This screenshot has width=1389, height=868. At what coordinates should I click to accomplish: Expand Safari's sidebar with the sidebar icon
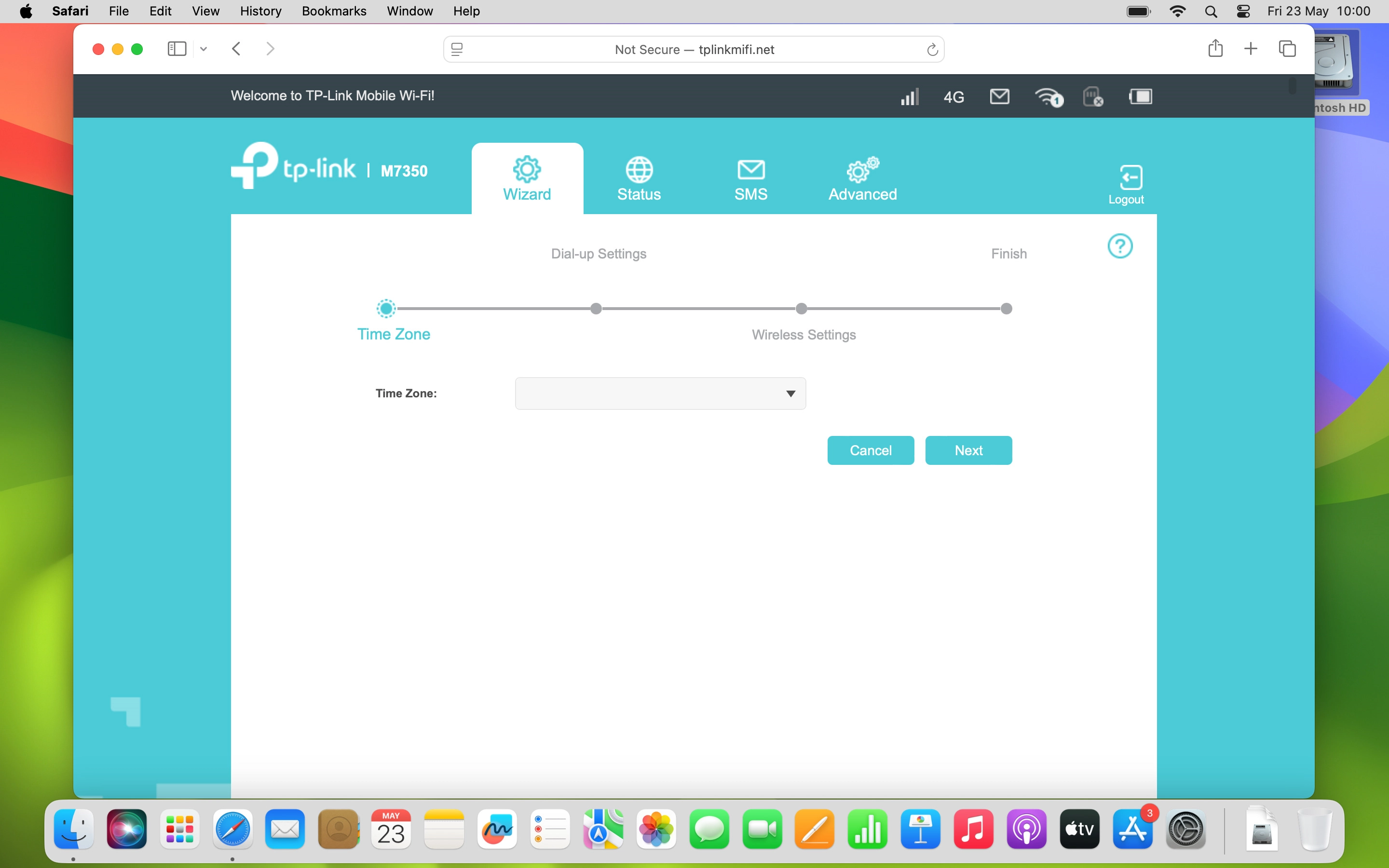pos(176,49)
